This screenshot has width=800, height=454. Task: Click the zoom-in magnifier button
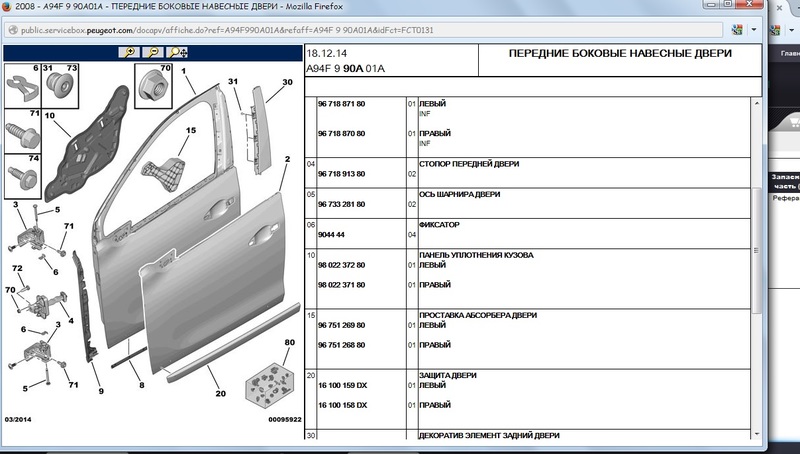pos(129,53)
